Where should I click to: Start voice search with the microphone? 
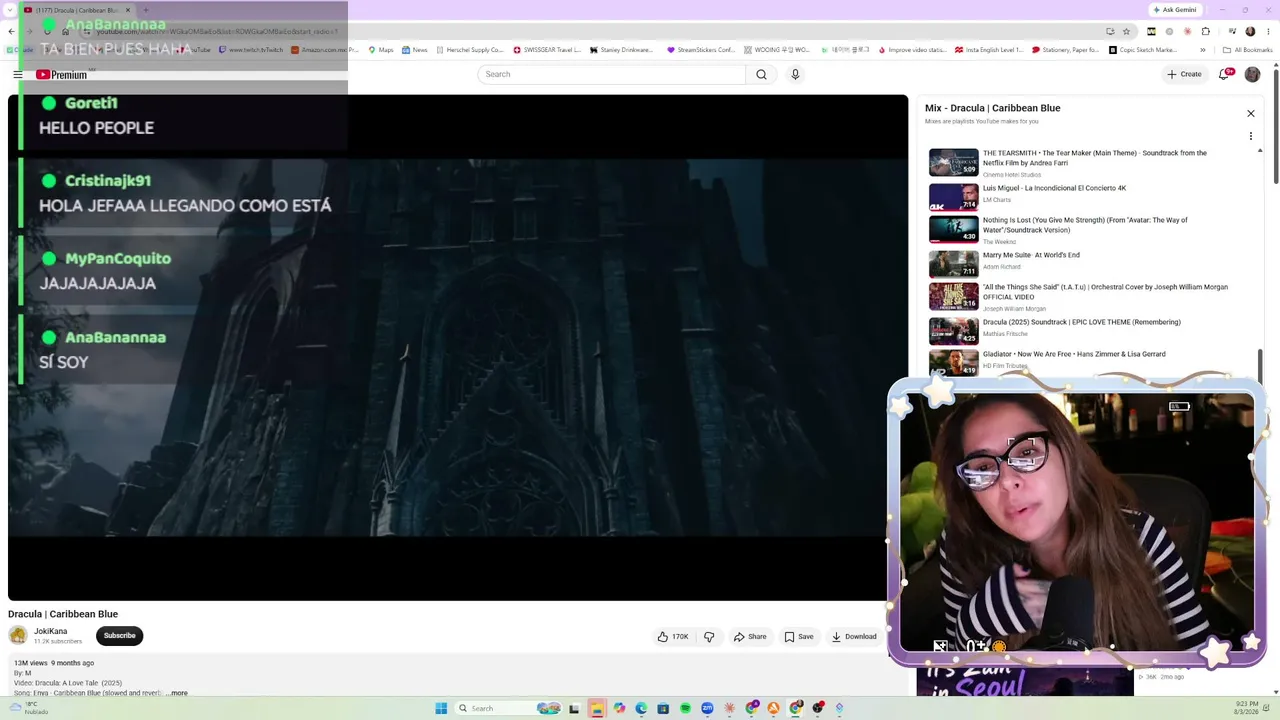click(x=795, y=74)
